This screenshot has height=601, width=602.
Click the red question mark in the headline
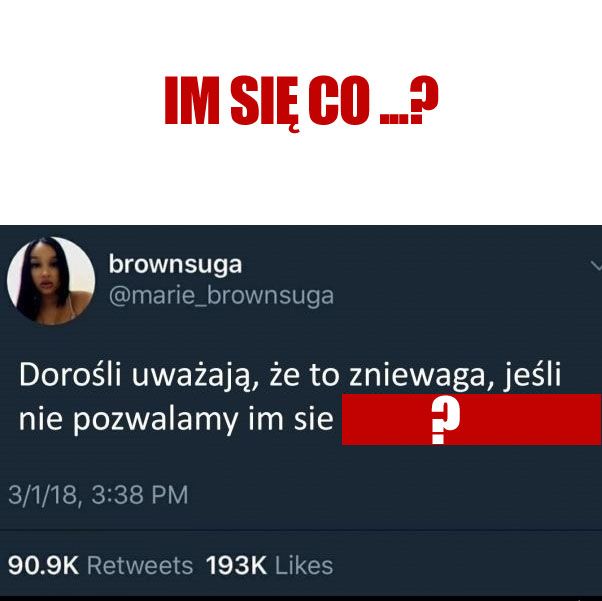[x=423, y=99]
